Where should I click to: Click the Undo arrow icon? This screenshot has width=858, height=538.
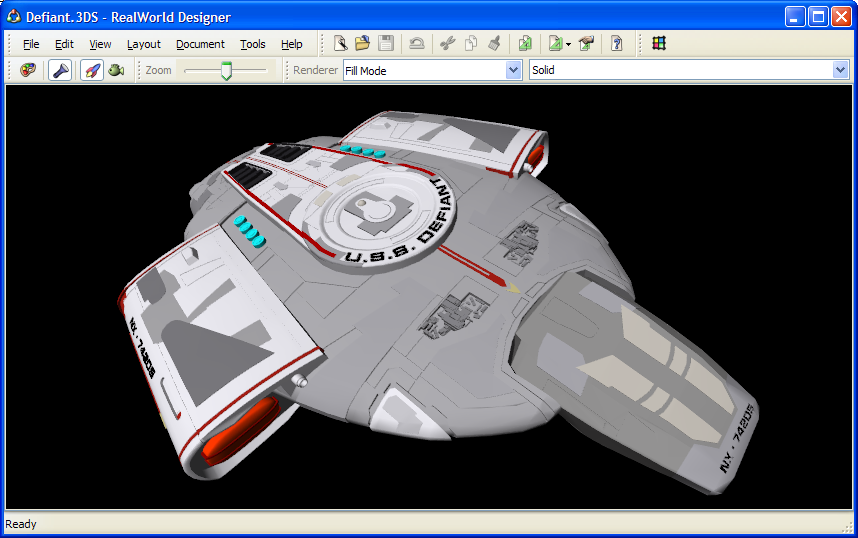(416, 43)
